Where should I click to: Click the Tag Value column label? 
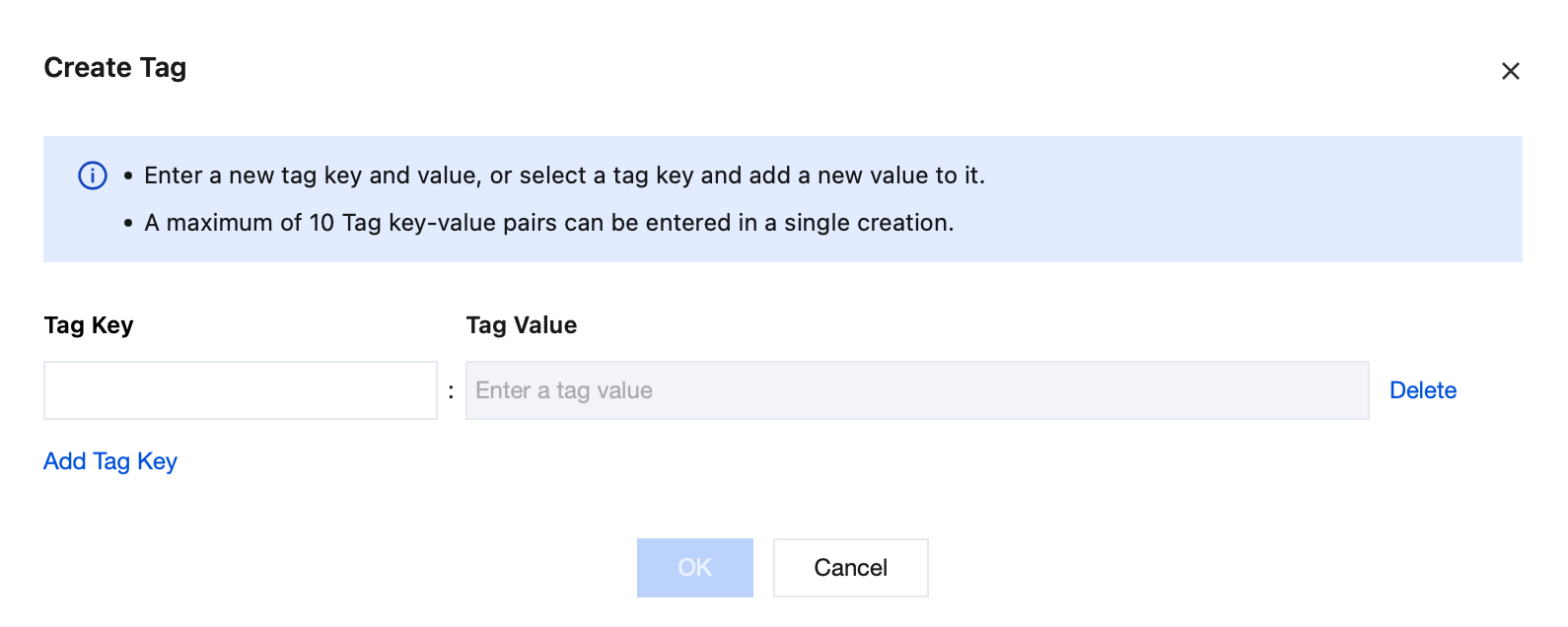pos(521,325)
